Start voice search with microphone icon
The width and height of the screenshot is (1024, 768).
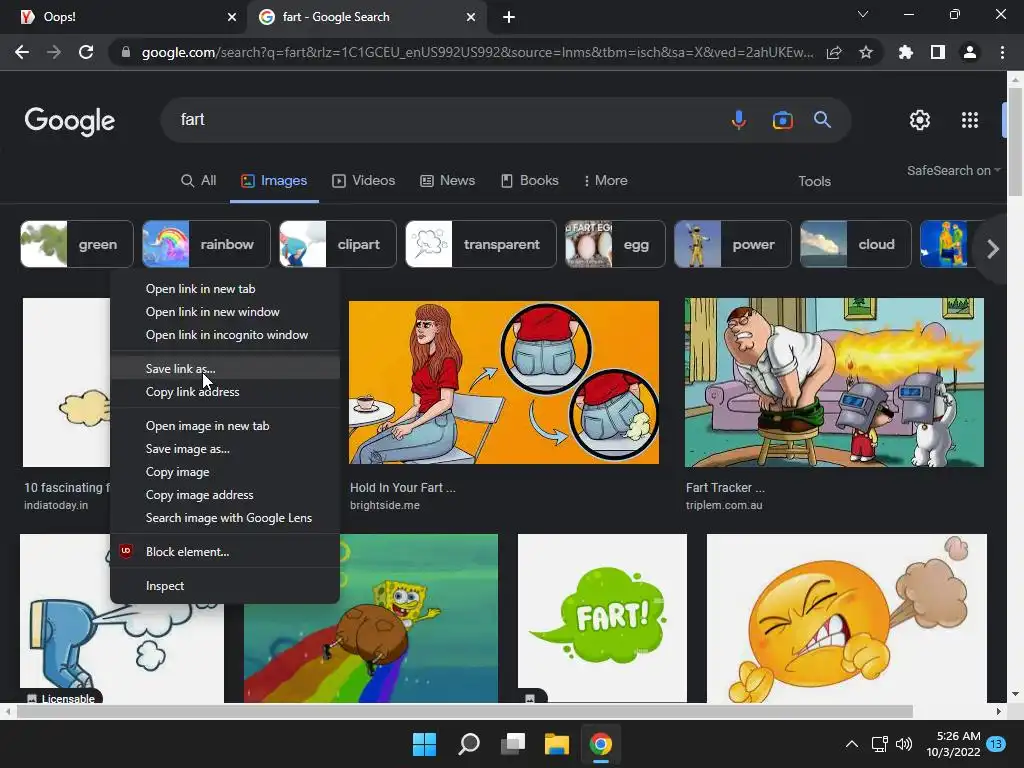tap(739, 120)
